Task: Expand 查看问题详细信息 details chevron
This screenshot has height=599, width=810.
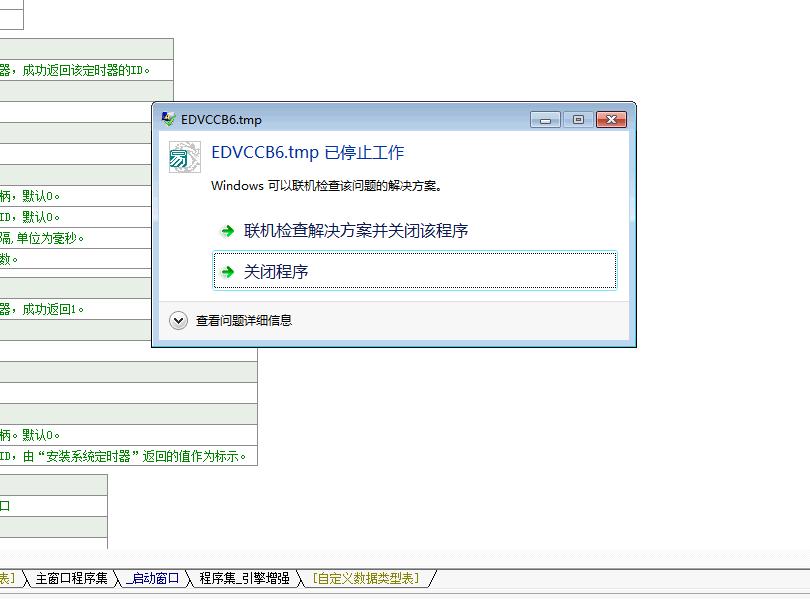Action: pyautogui.click(x=178, y=321)
